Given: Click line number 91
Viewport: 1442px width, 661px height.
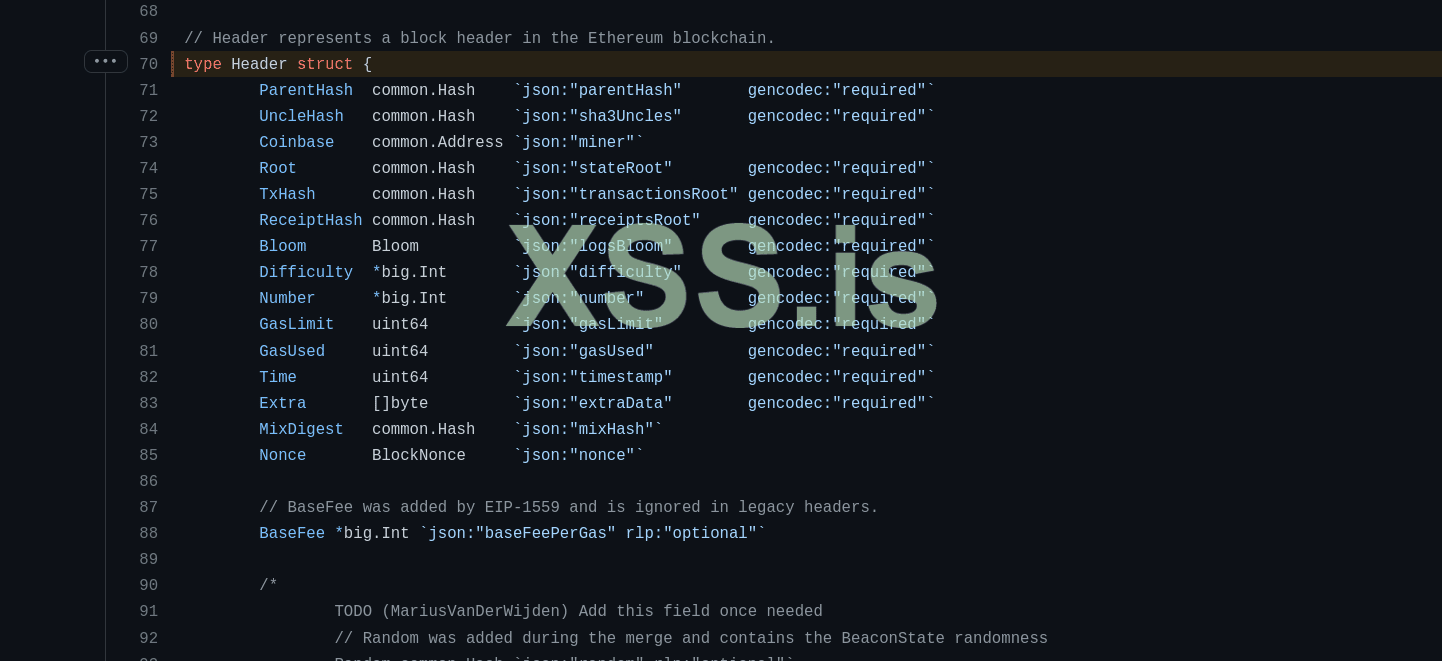Looking at the screenshot, I should point(148,612).
